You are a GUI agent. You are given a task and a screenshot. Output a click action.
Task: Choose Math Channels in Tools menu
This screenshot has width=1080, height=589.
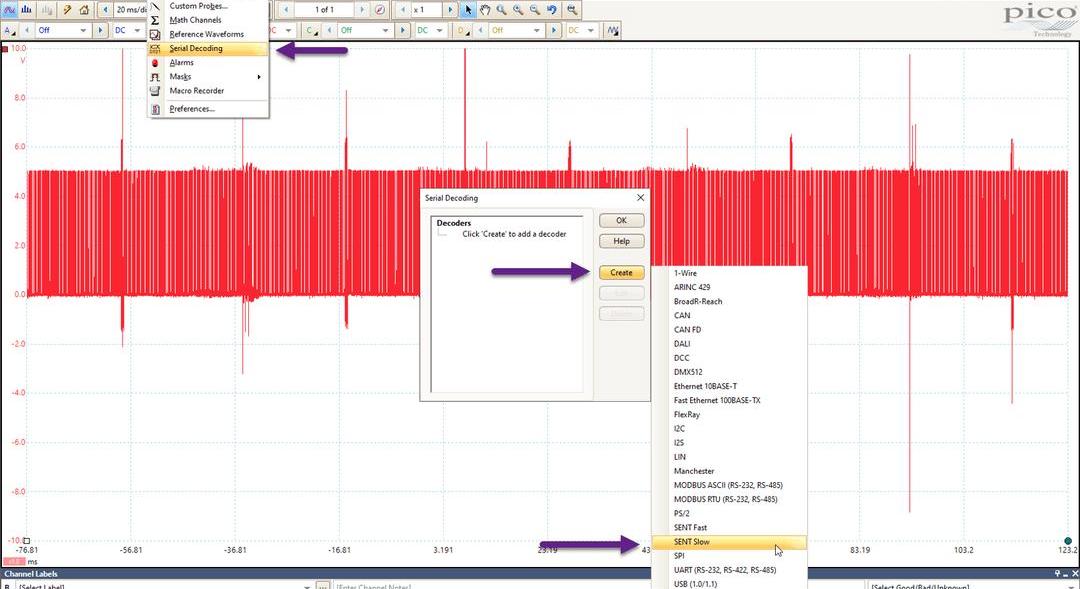pos(207,20)
